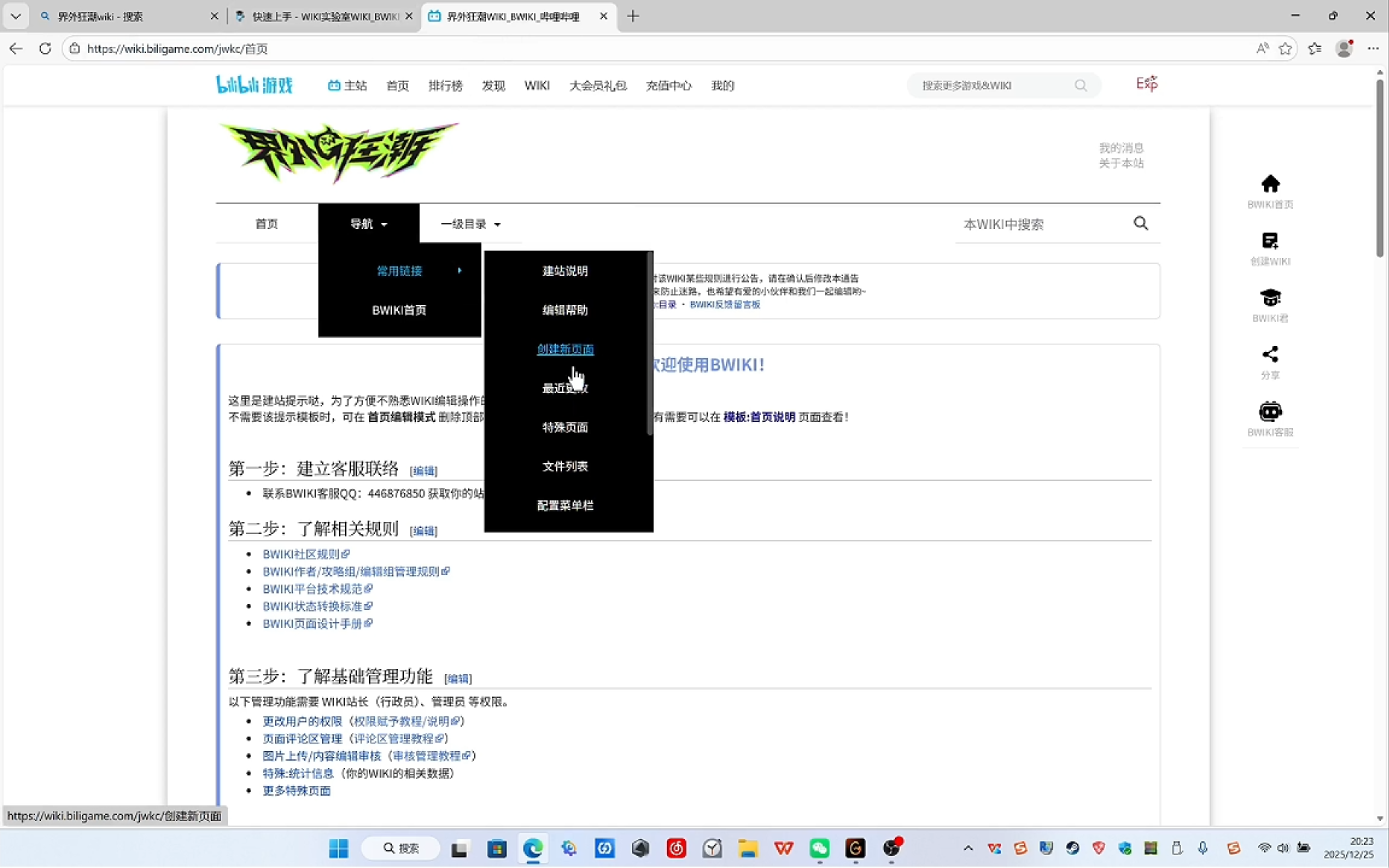The width and height of the screenshot is (1389, 868).
Task: Click the page vertical scrollbar thumb
Action: 1380,166
